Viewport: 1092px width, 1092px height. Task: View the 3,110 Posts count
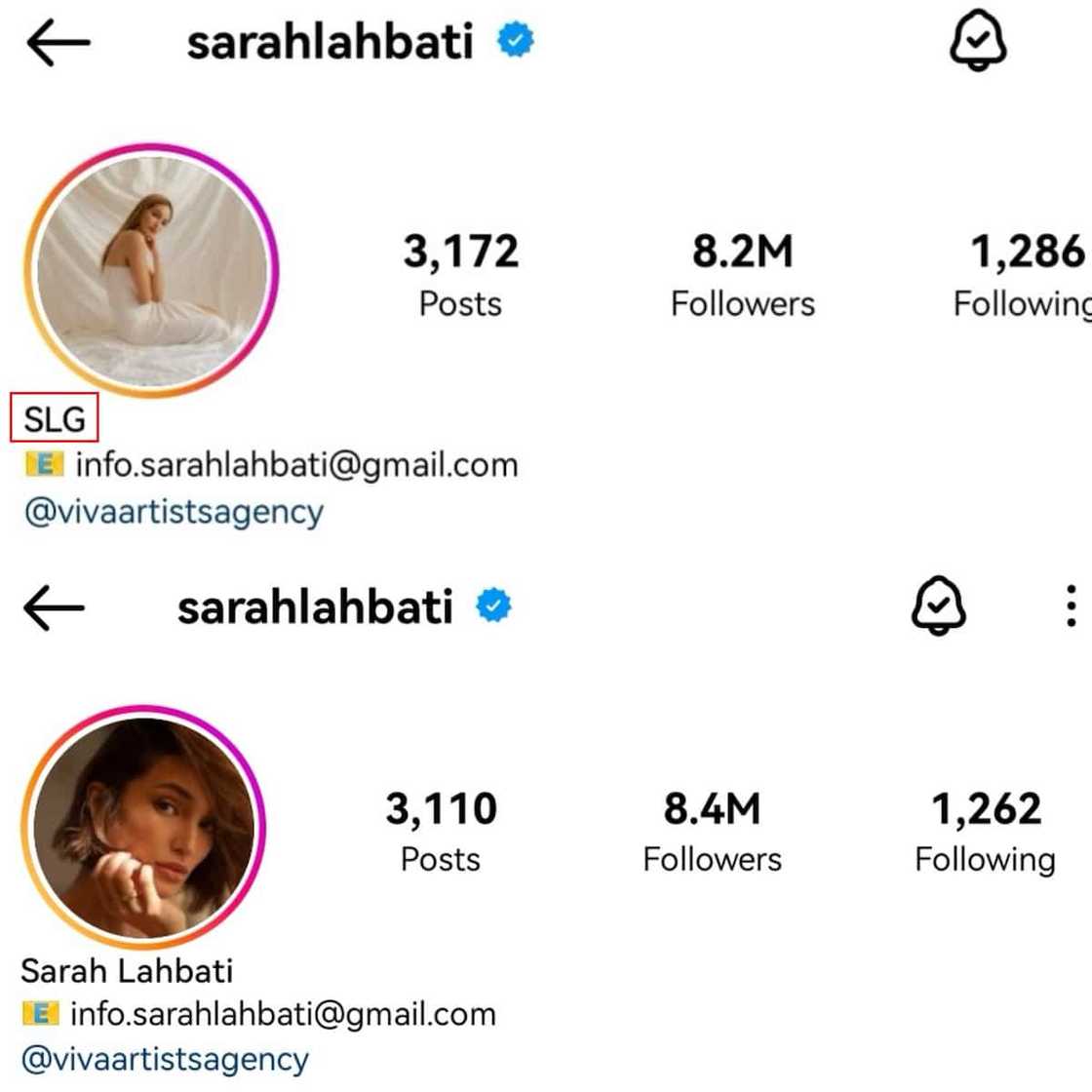click(x=441, y=830)
